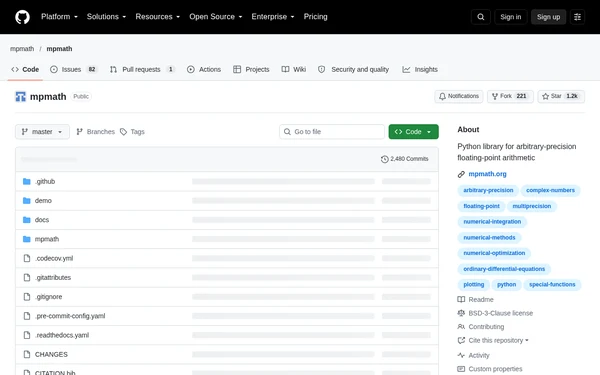The width and height of the screenshot is (600, 375).
Task: Click the ordinary-differential-equations topic tag
Action: pos(504,269)
